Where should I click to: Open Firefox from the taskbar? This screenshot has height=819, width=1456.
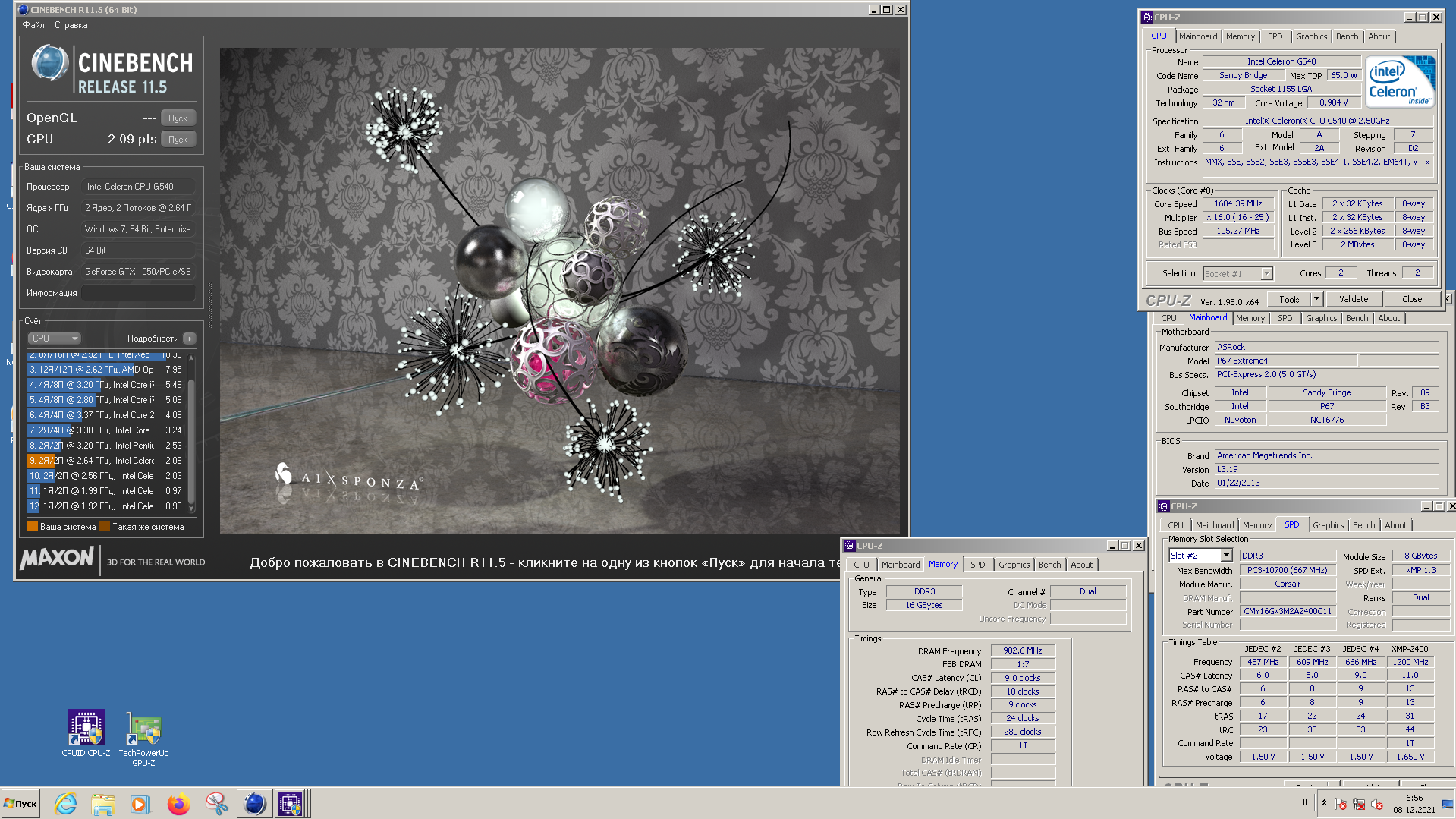178,803
